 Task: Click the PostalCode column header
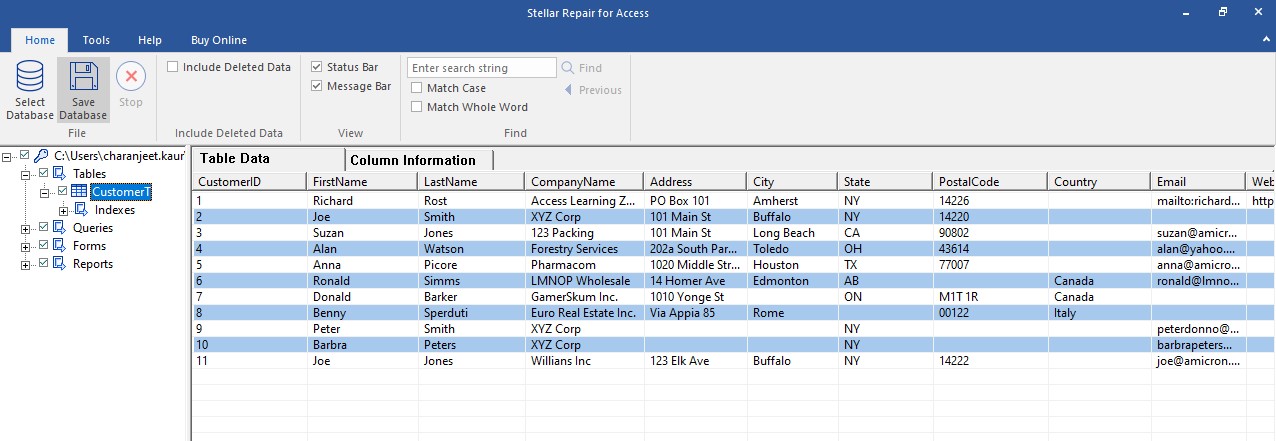990,182
